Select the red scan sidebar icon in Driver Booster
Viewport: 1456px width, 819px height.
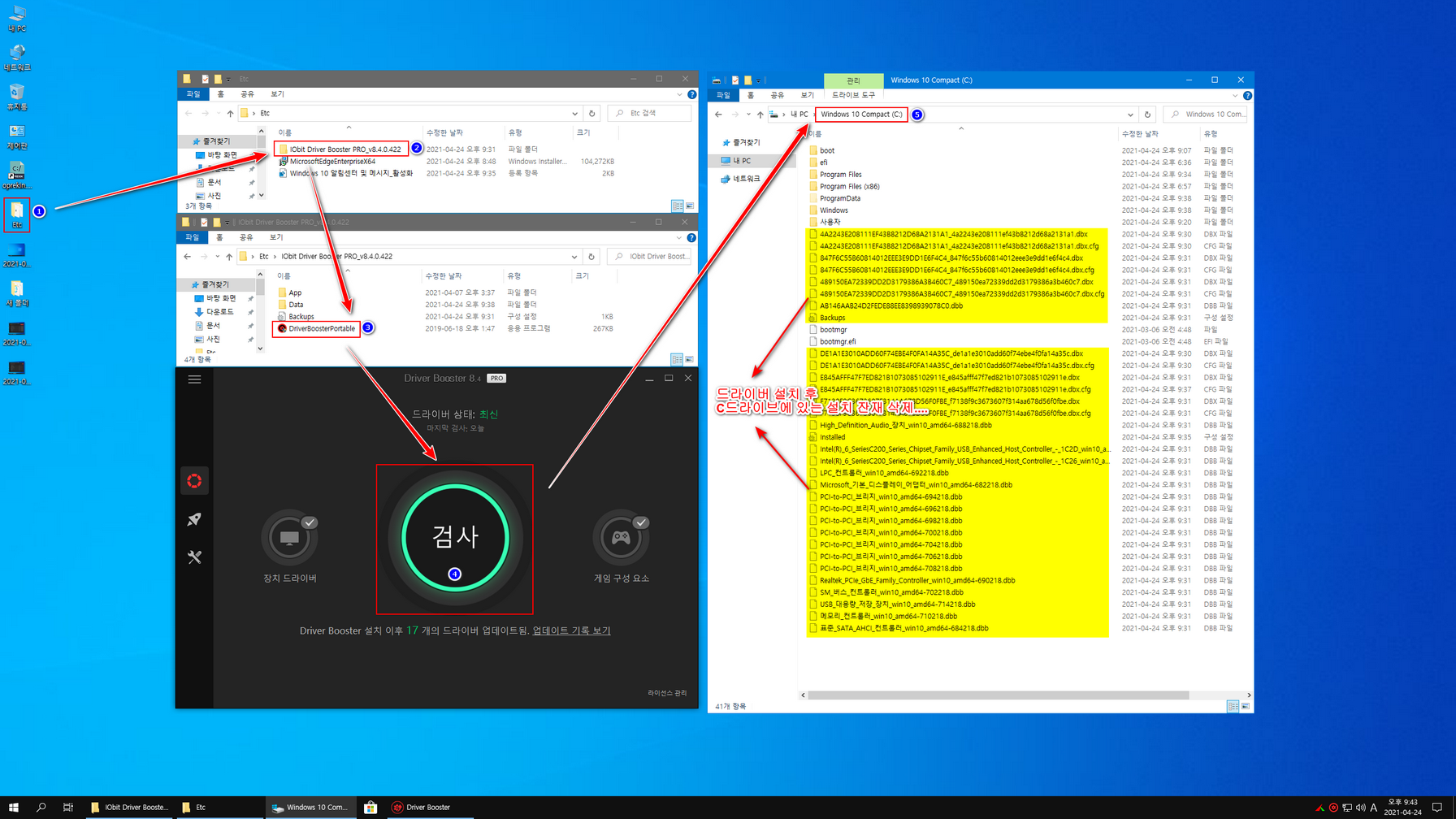[194, 481]
